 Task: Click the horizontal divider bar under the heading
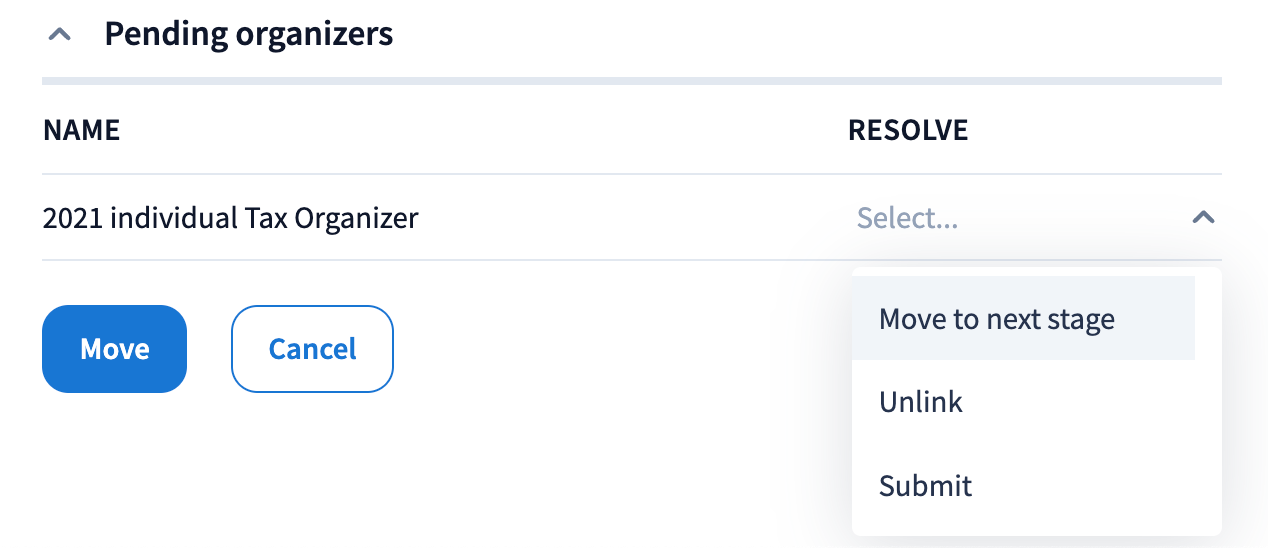631,81
